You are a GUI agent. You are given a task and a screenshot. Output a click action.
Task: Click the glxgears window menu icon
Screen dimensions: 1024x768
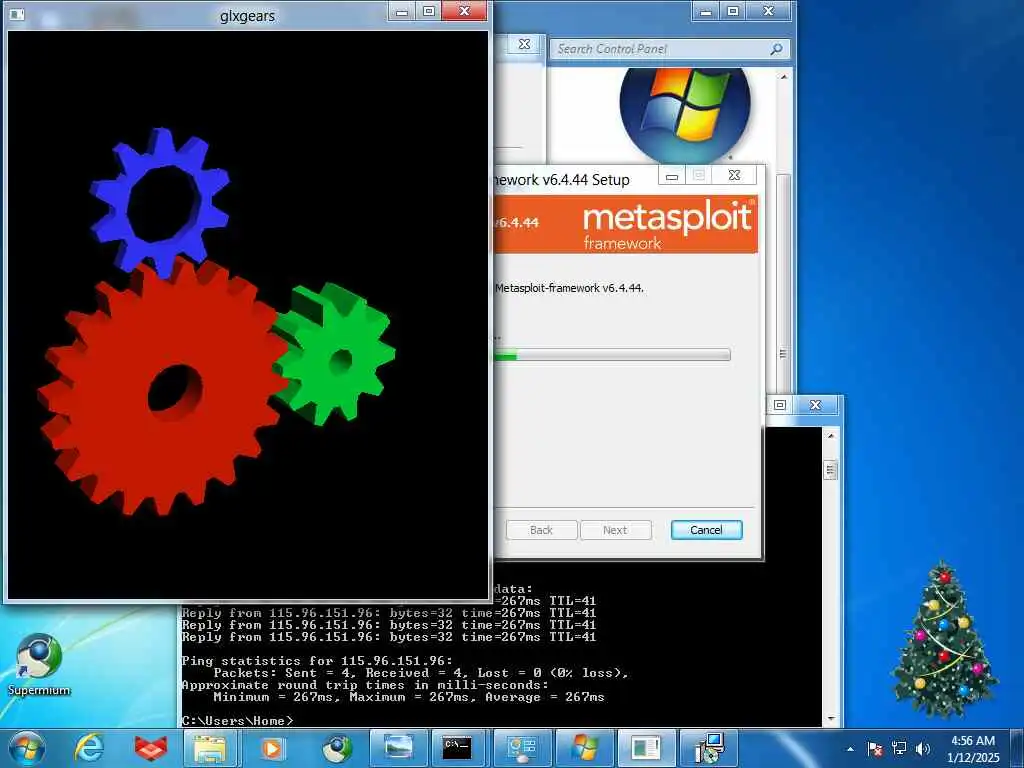tap(17, 14)
